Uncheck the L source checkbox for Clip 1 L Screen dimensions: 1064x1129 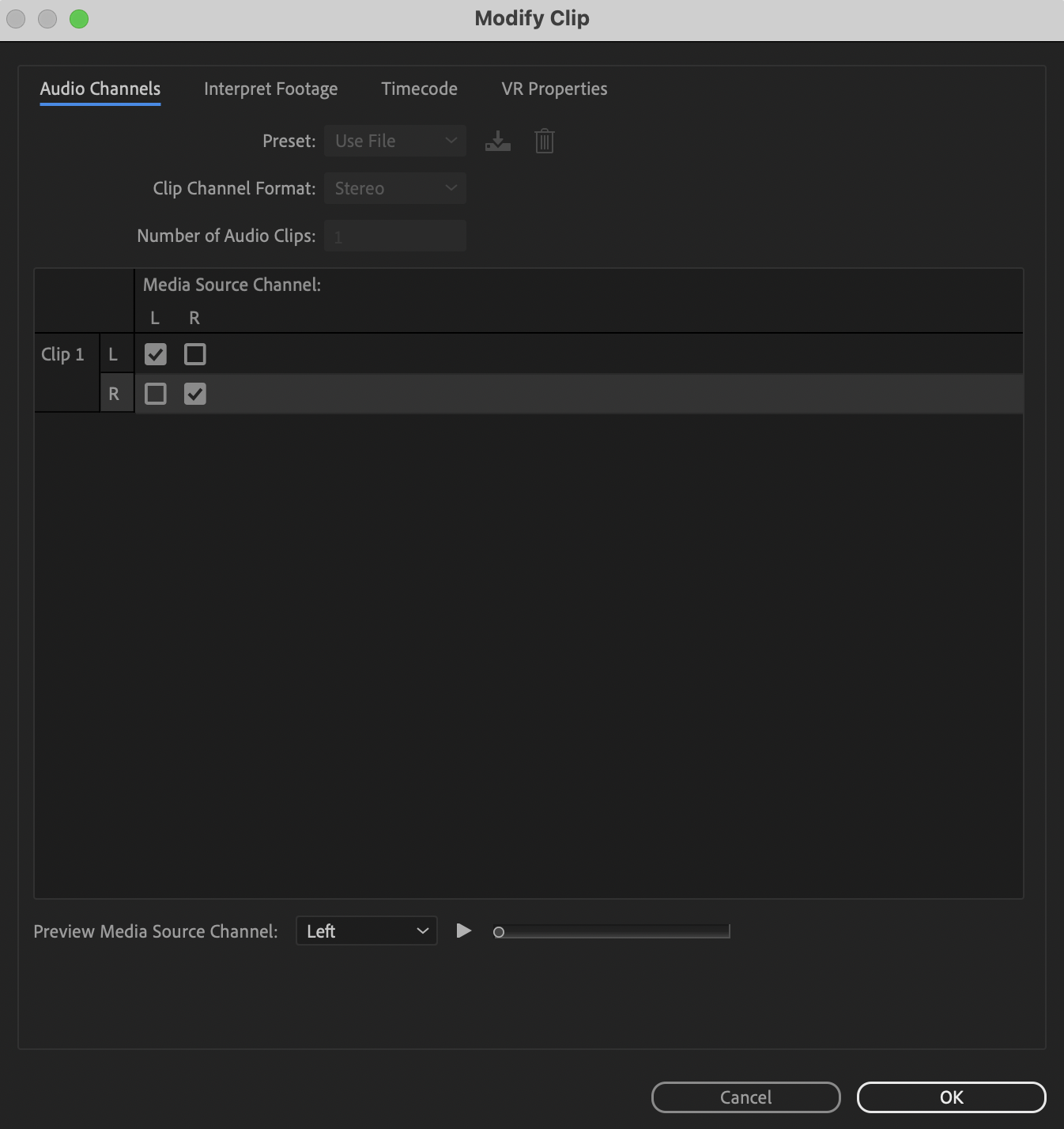click(155, 353)
